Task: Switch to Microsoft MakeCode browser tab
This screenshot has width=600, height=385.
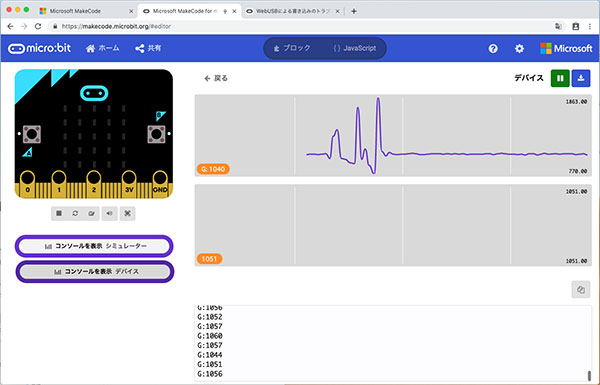Action: (86, 11)
